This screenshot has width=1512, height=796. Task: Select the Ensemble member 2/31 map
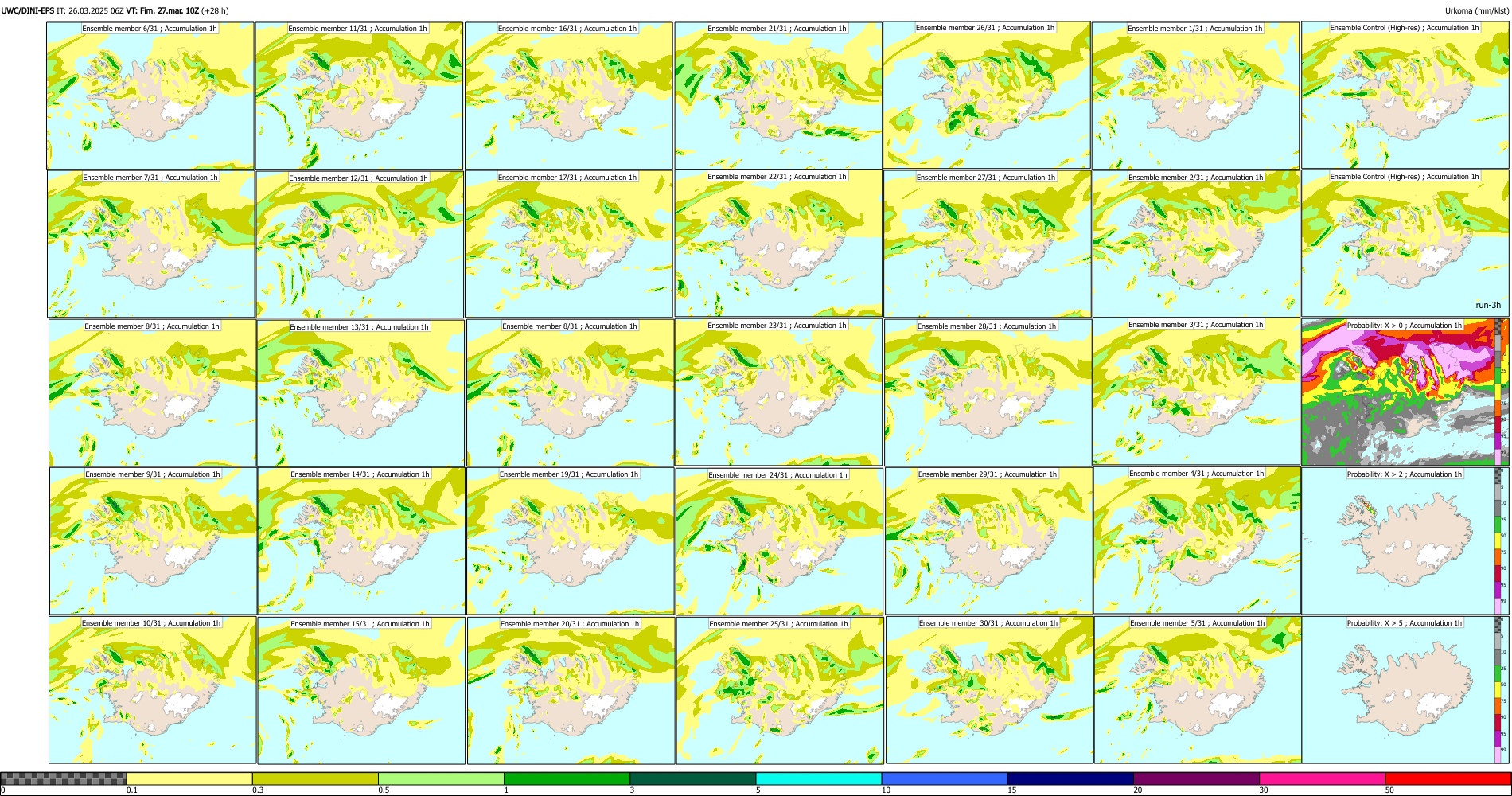pos(1196,244)
